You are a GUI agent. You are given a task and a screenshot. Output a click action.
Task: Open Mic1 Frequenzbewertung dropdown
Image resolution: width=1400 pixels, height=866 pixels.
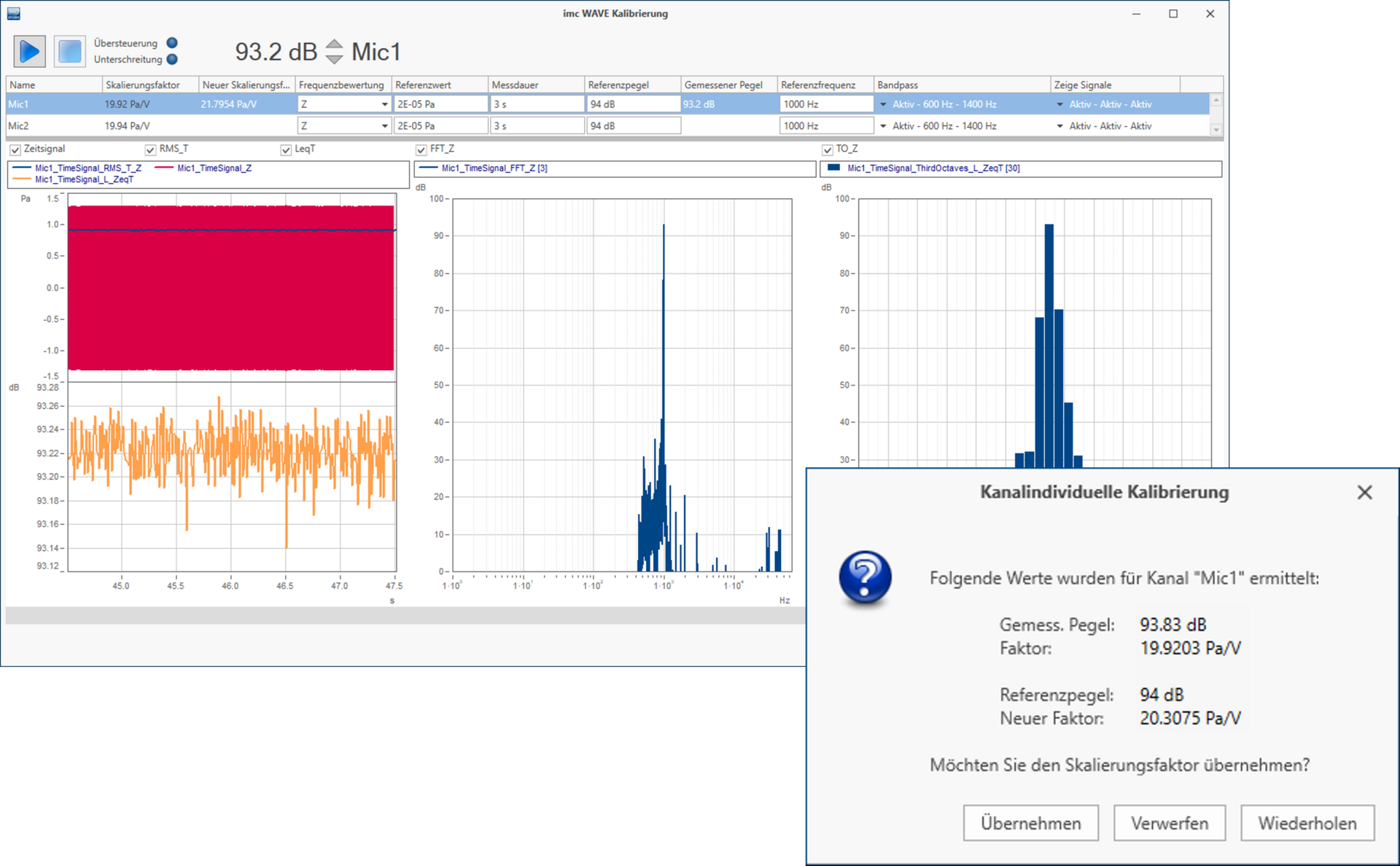(384, 104)
